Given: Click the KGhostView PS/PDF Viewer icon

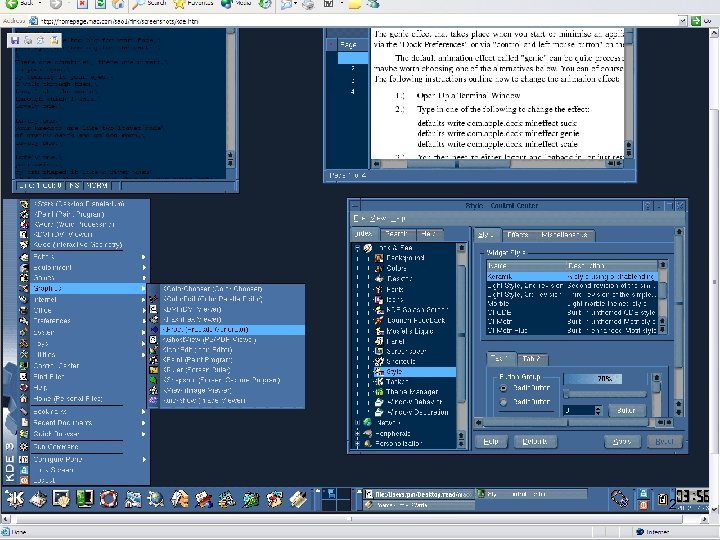Looking at the screenshot, I should 153,340.
